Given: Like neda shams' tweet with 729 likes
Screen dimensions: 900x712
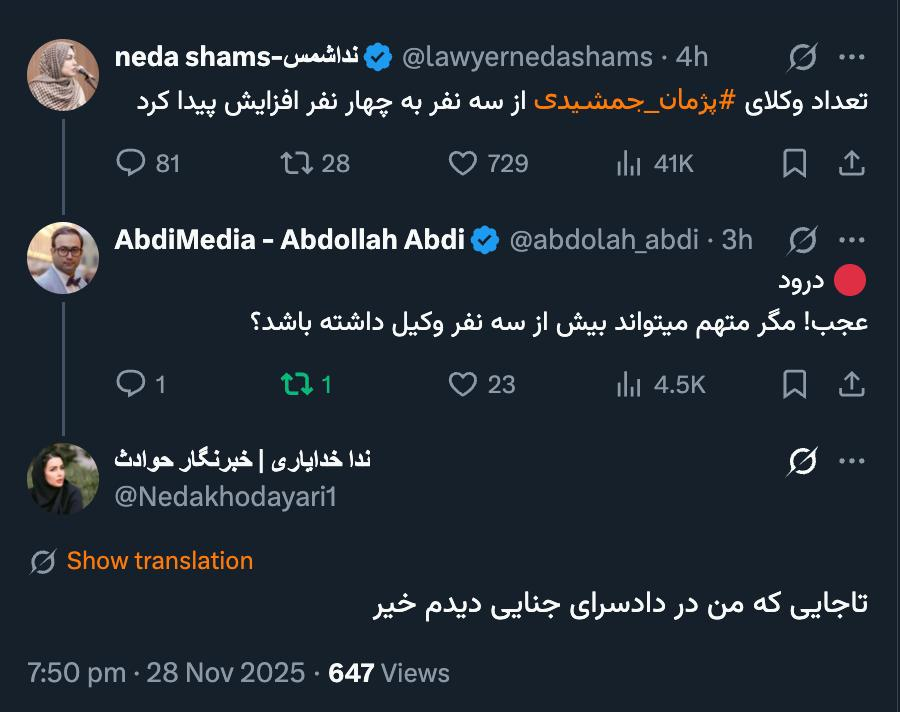Looking at the screenshot, I should tap(463, 163).
